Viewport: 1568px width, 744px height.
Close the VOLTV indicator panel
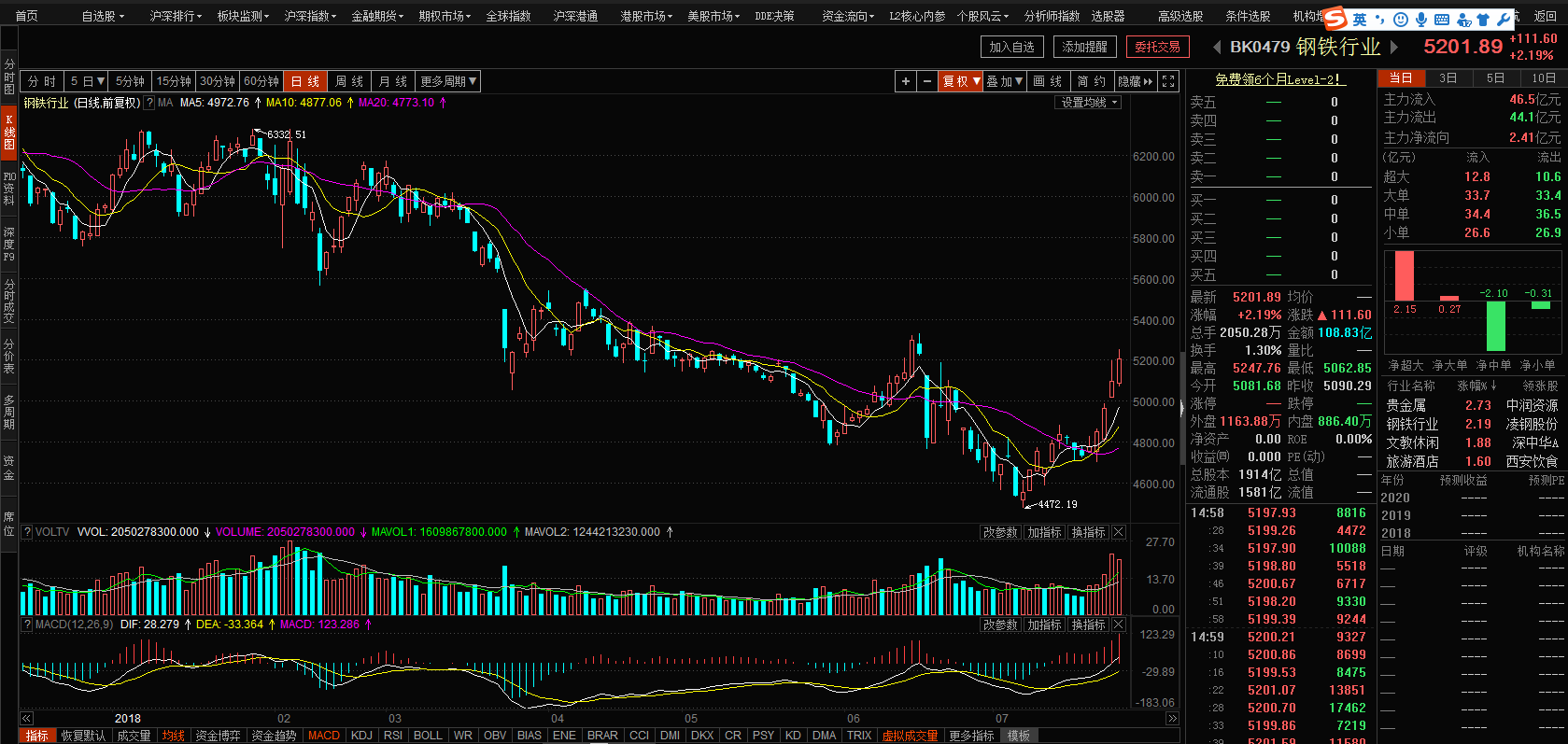pyautogui.click(x=1119, y=532)
